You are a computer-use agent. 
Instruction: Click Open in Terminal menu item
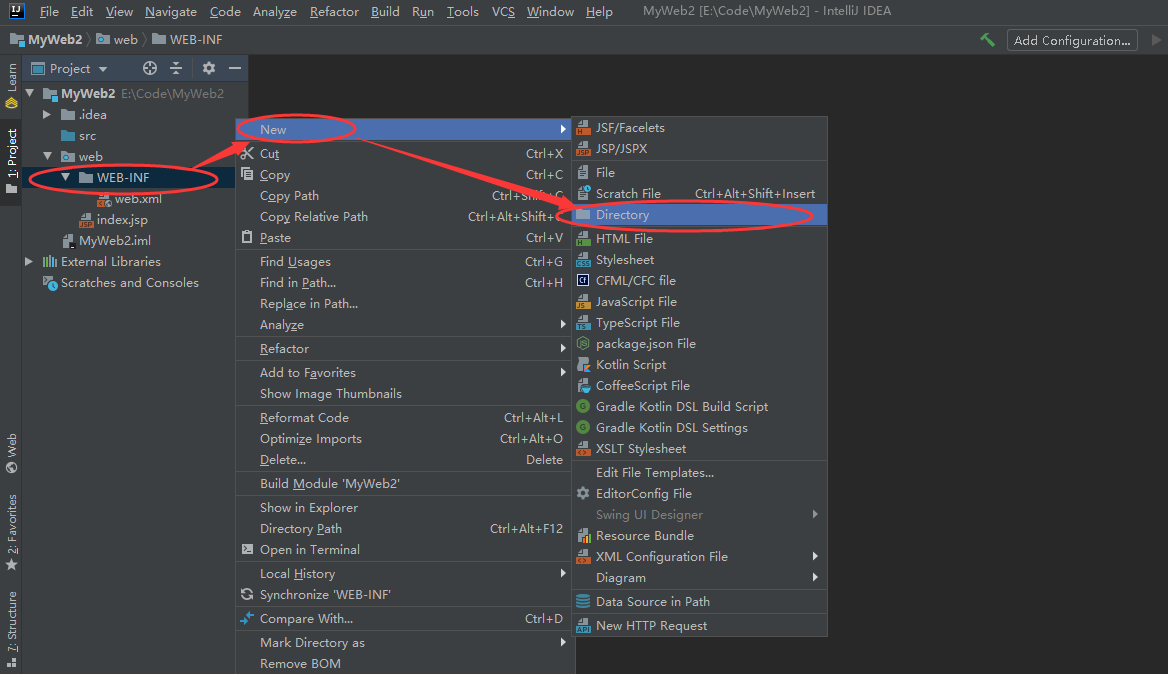(x=403, y=550)
